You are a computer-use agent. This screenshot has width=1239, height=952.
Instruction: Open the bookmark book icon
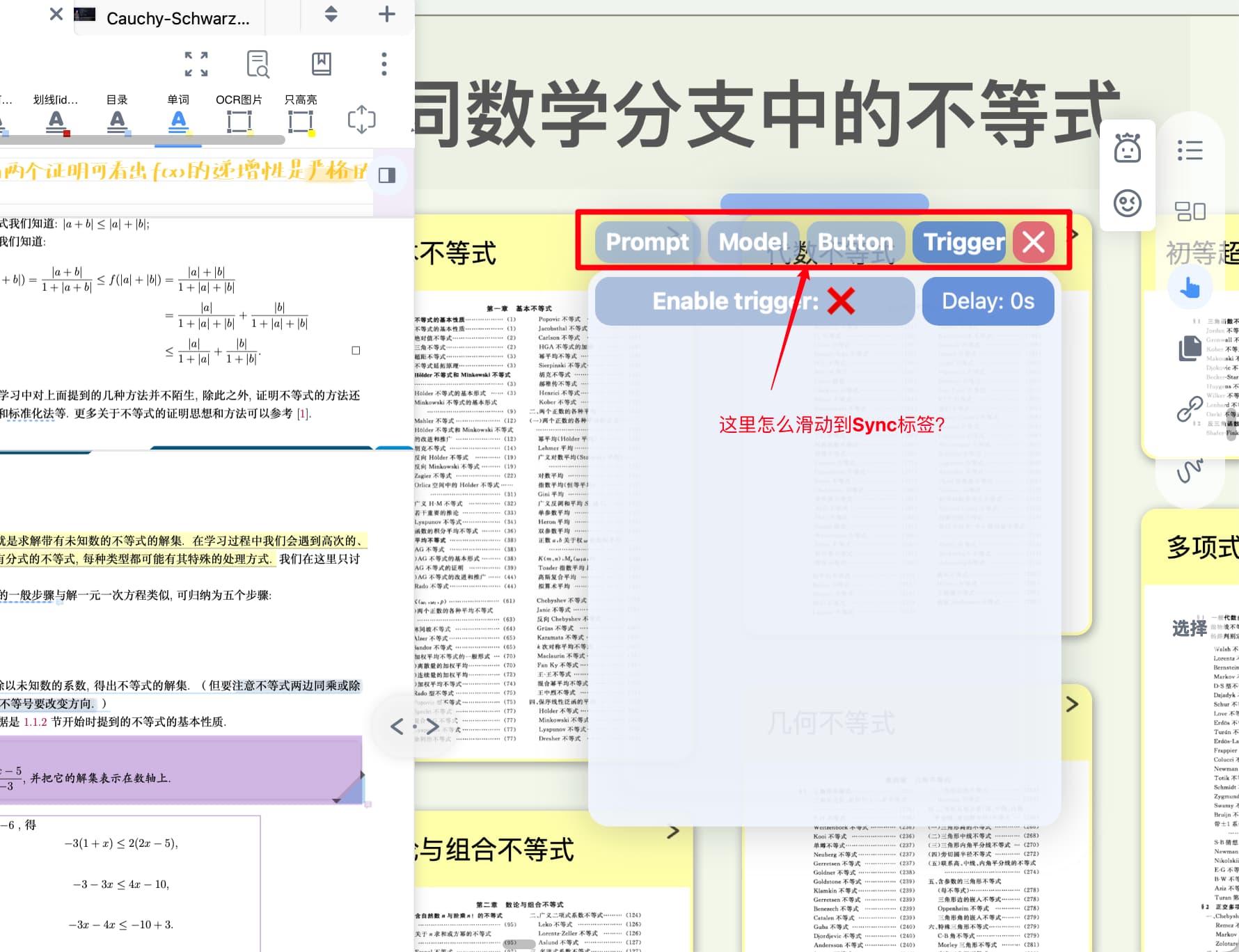tap(321, 64)
